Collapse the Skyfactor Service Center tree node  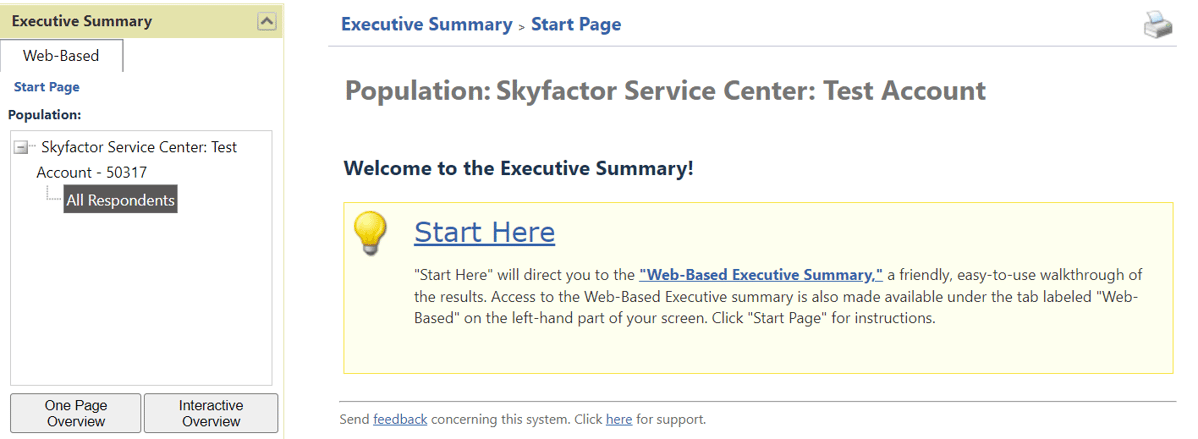click(20, 148)
